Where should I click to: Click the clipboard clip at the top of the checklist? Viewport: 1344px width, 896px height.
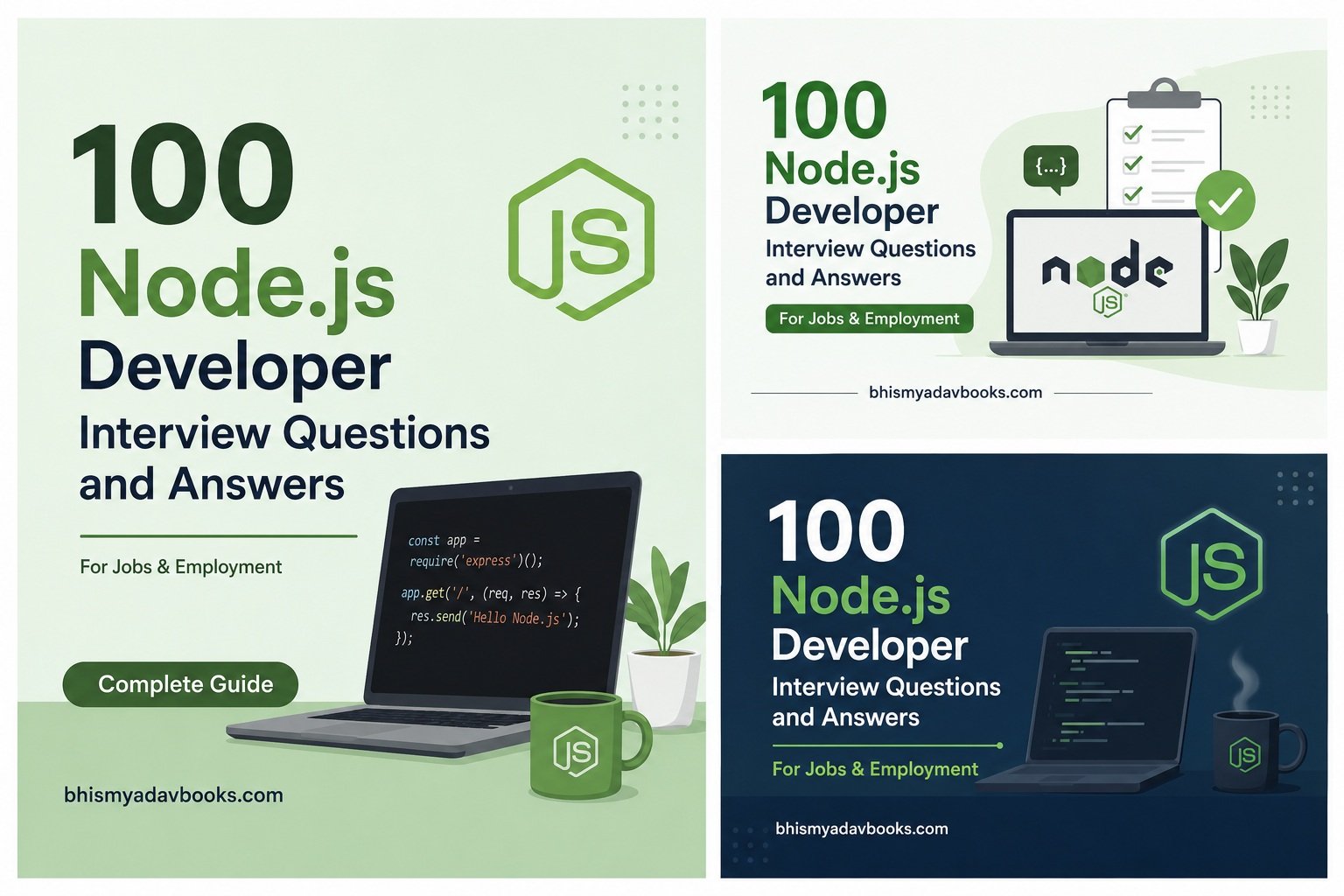coord(1164,94)
